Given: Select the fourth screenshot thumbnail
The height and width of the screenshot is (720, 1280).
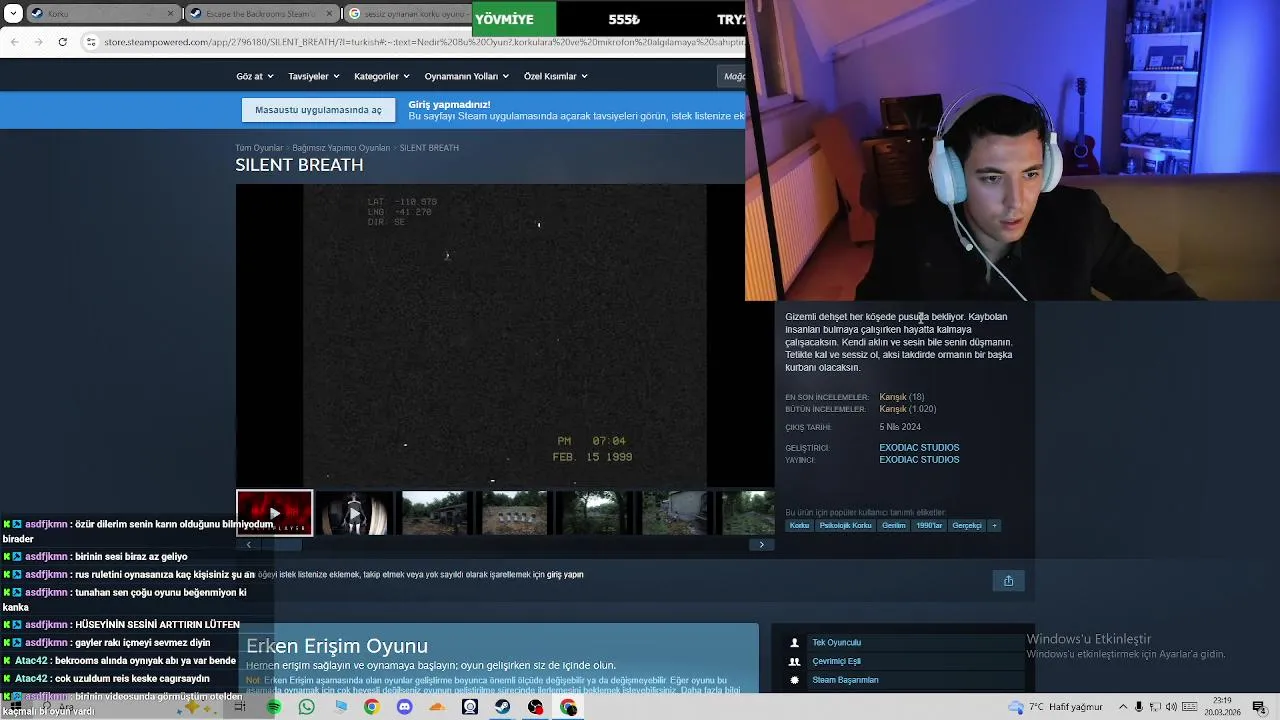Looking at the screenshot, I should [514, 513].
